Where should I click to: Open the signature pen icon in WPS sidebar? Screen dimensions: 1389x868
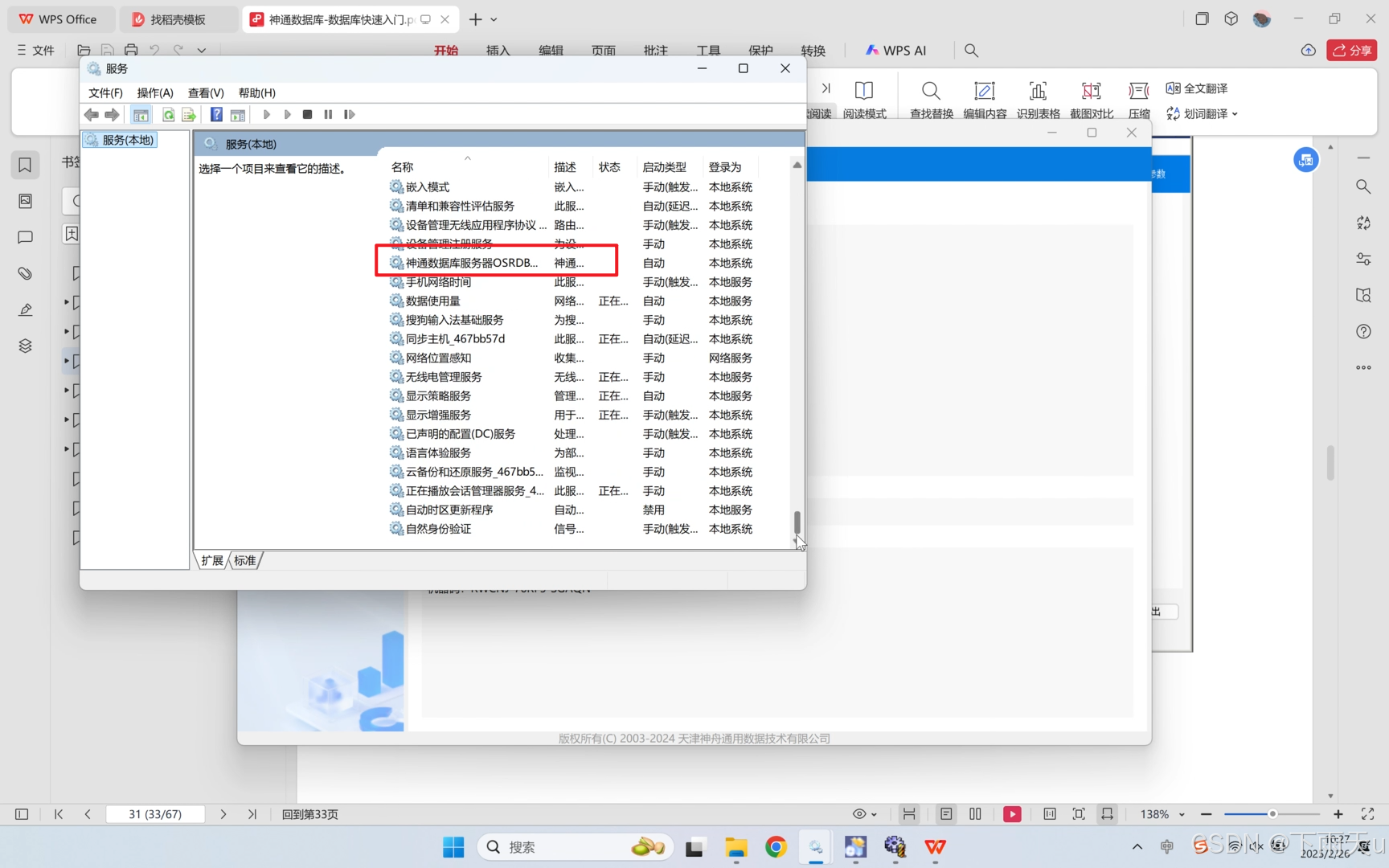(25, 309)
